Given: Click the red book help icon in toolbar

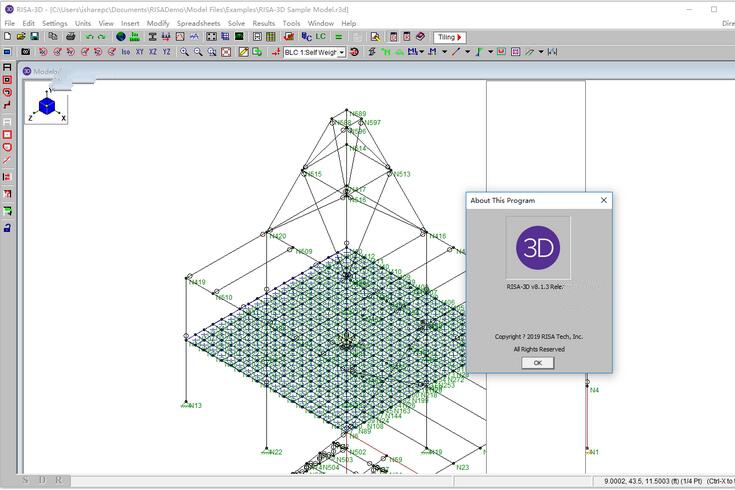Looking at the screenshot, I should point(420,37).
